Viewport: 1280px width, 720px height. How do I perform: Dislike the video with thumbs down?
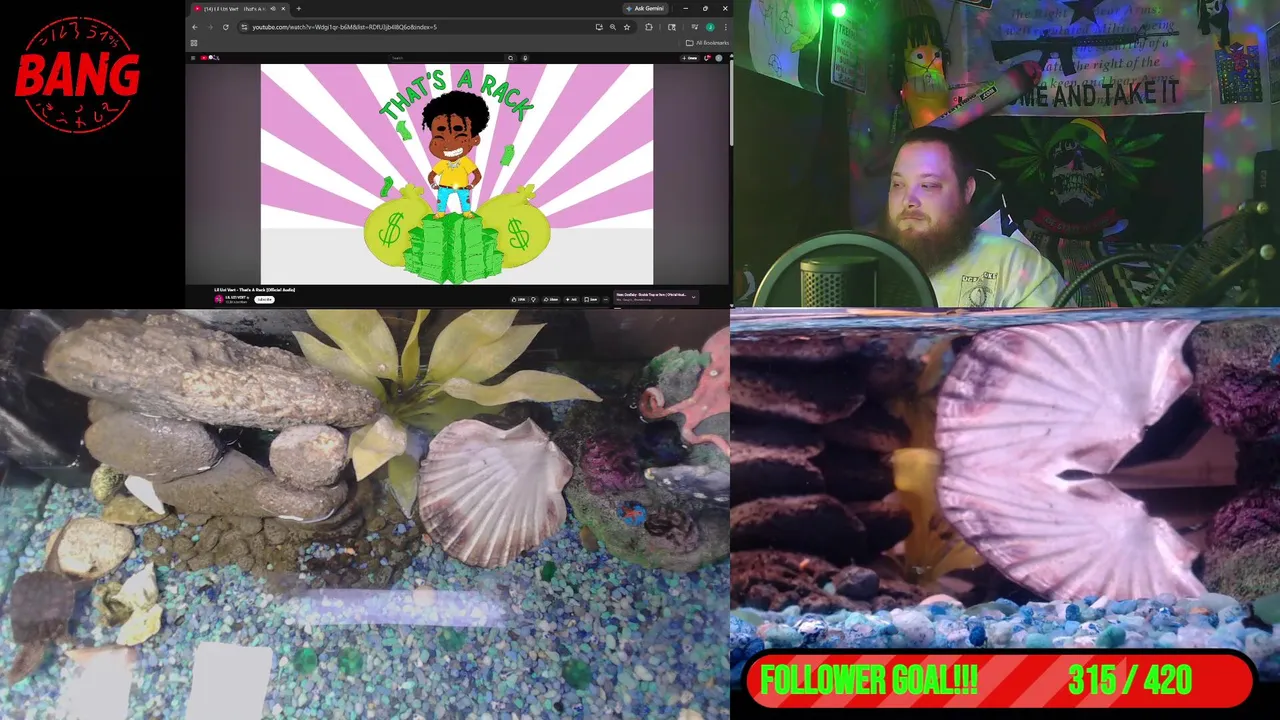coord(533,299)
